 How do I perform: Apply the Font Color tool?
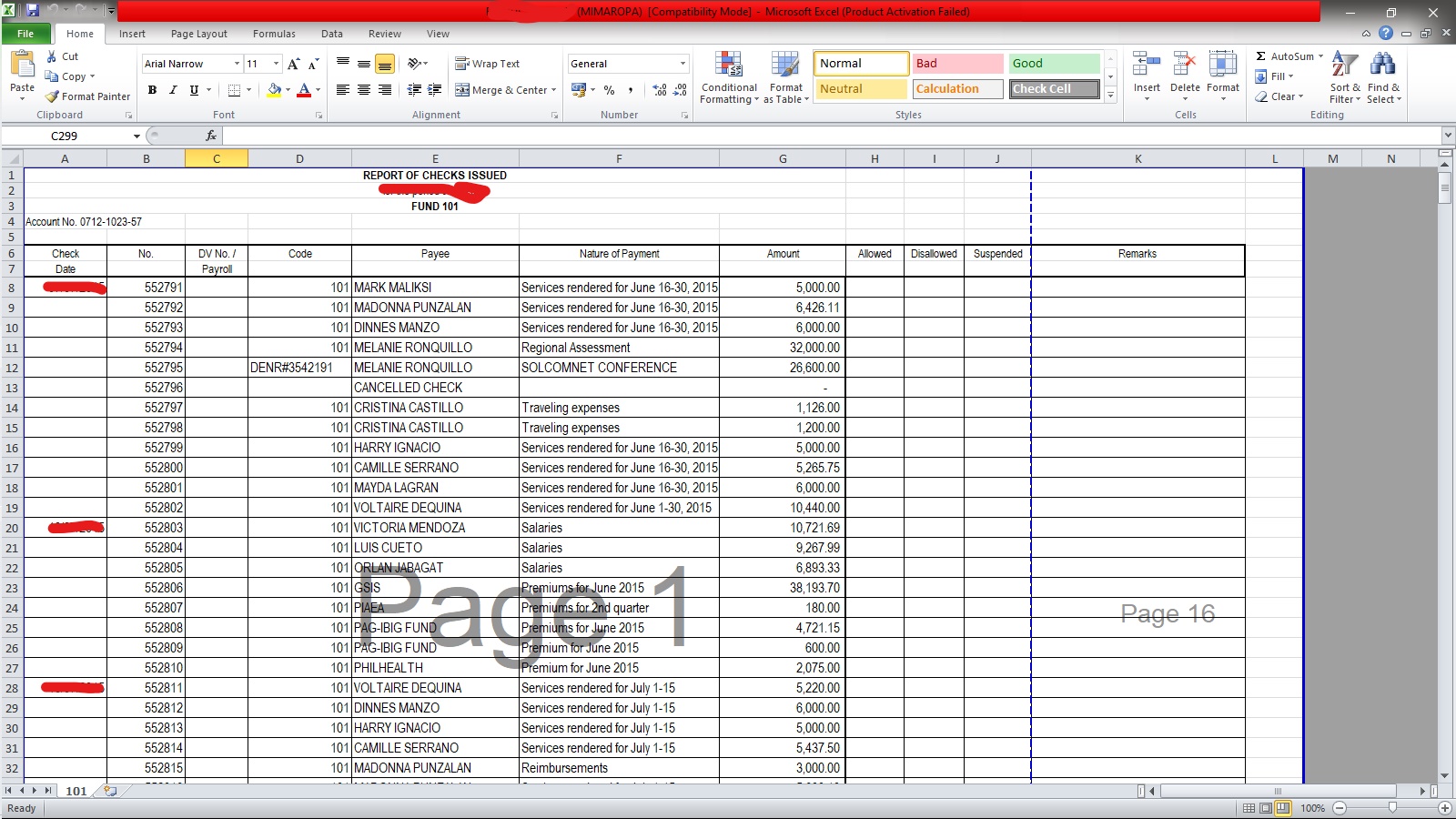point(304,90)
